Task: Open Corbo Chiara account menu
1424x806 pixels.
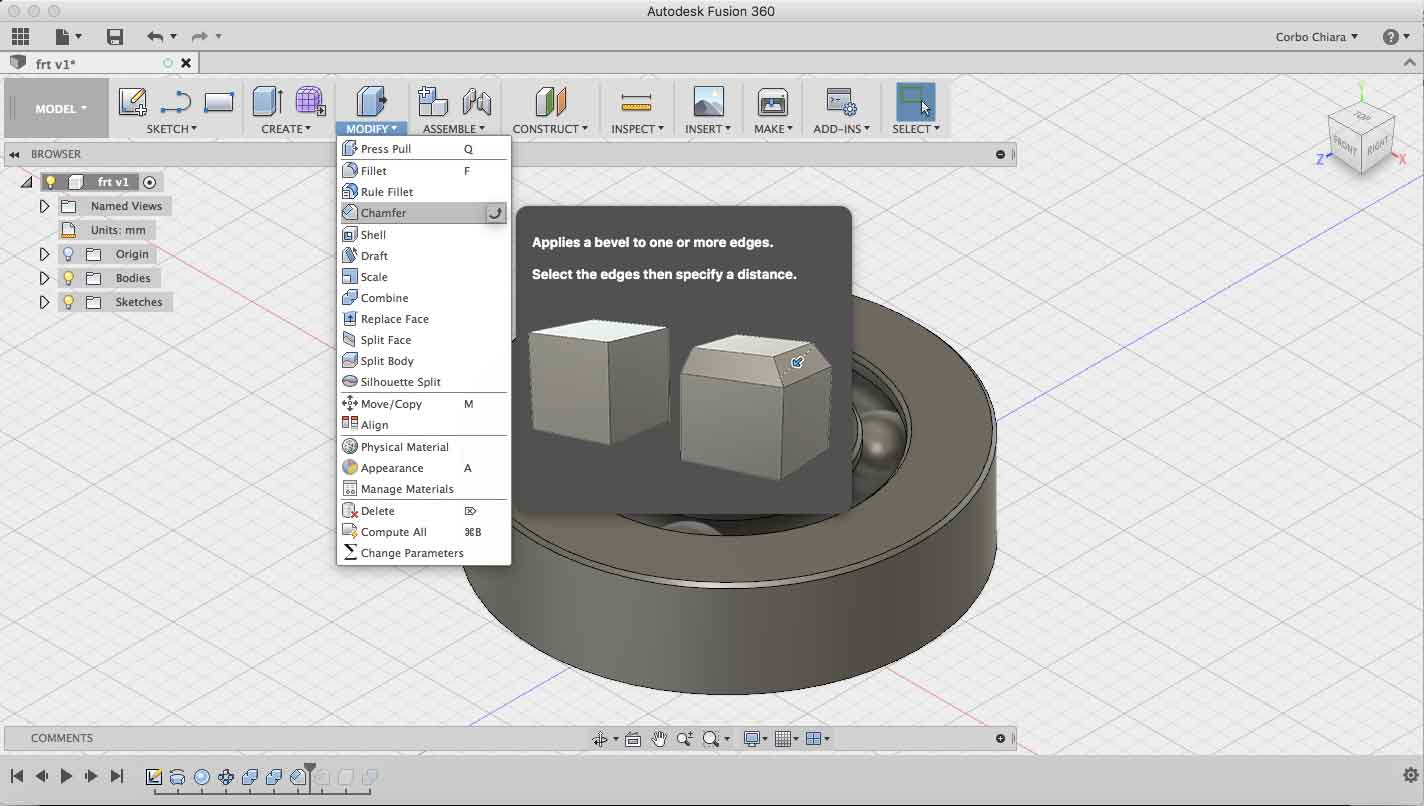Action: pos(1317,37)
